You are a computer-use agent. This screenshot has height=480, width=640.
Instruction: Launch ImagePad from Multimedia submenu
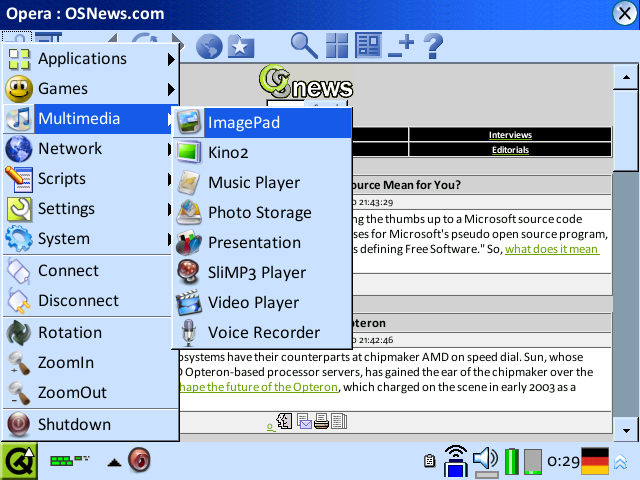point(262,123)
